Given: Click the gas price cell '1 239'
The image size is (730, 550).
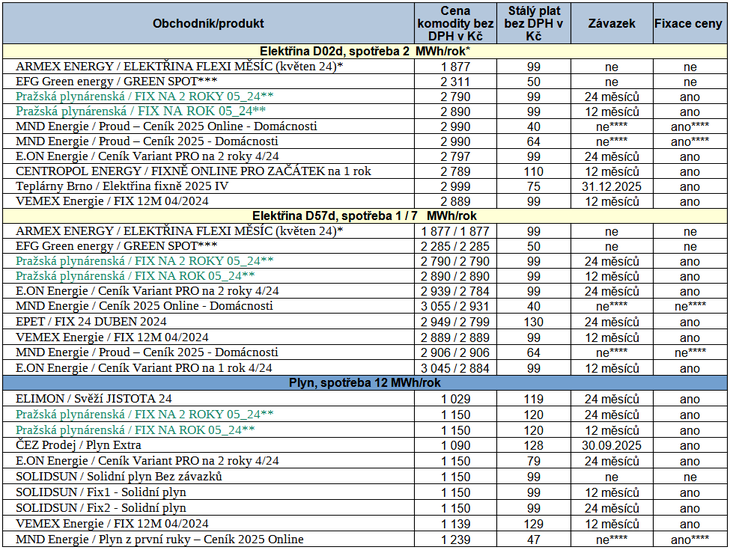Looking at the screenshot, I should 455,540.
